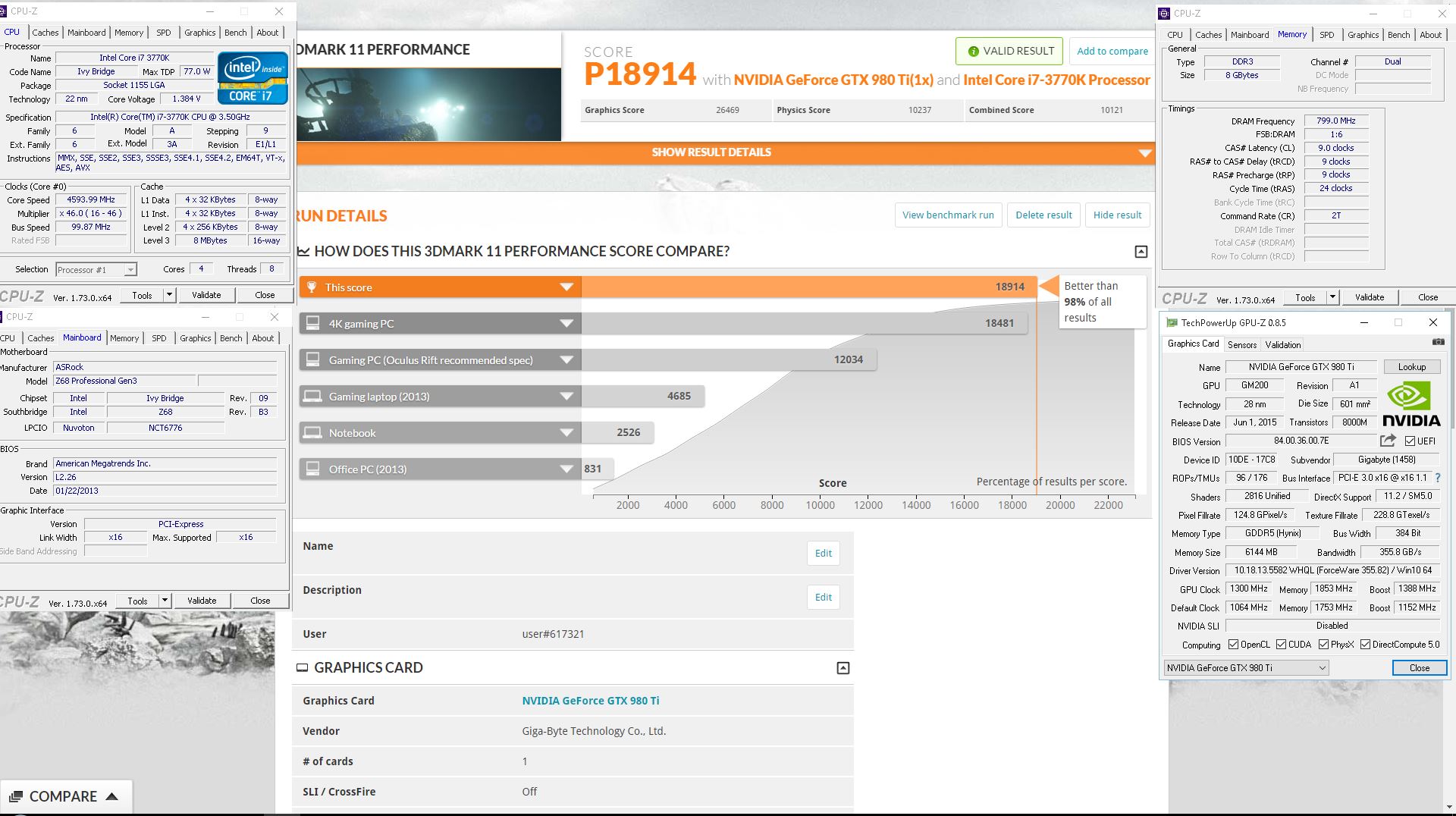Click the Bus Interface question mark in GPU-Z
The image size is (1456, 816).
[x=1438, y=478]
